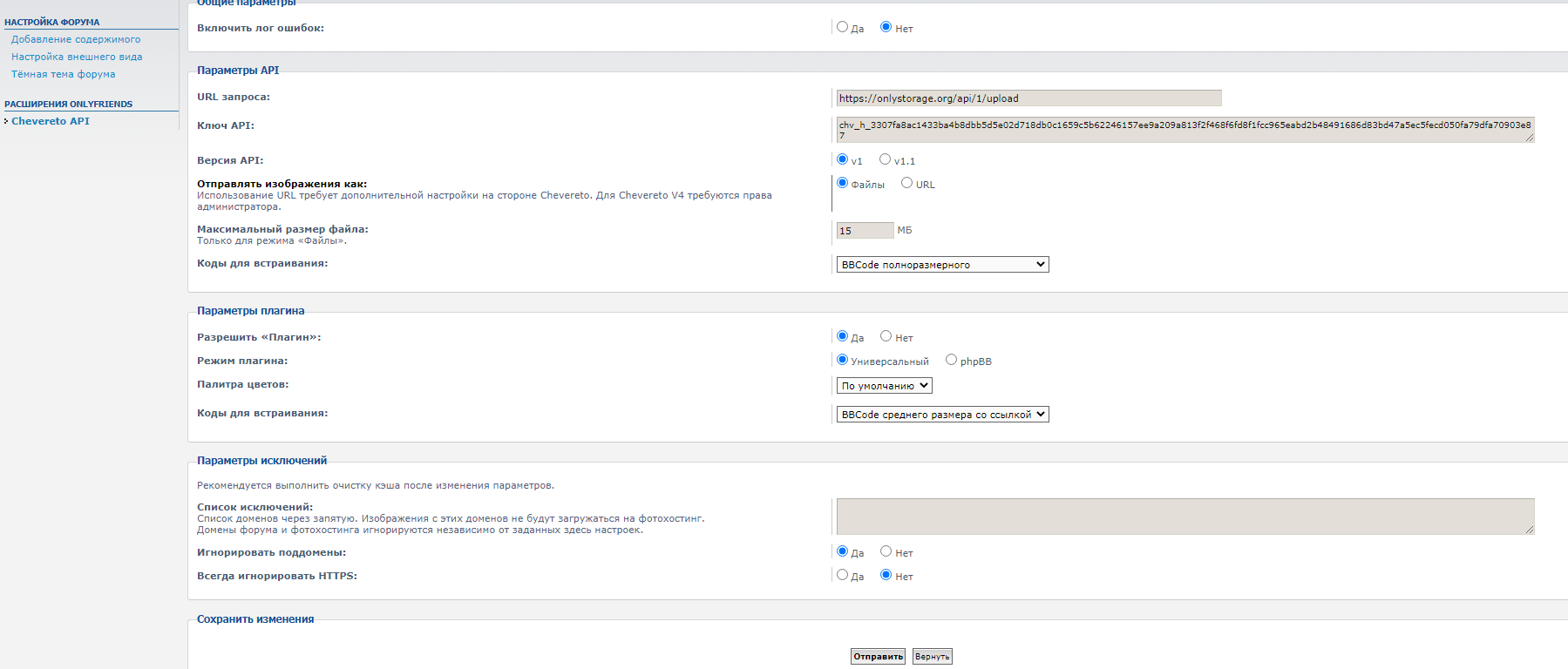Click the 'Список исключений:' label
Viewport: 1568px width, 669px height.
click(x=255, y=507)
